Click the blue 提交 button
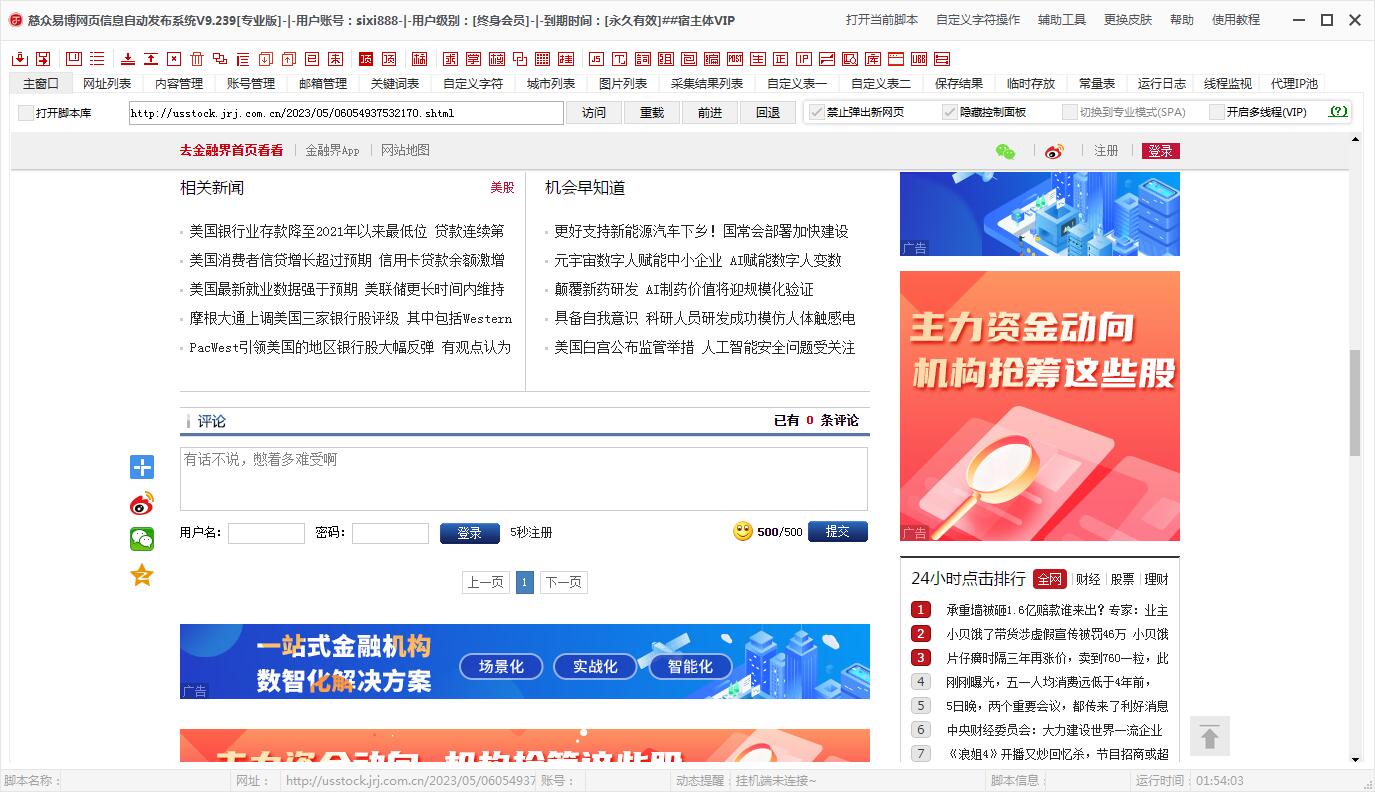1375x792 pixels. point(838,532)
